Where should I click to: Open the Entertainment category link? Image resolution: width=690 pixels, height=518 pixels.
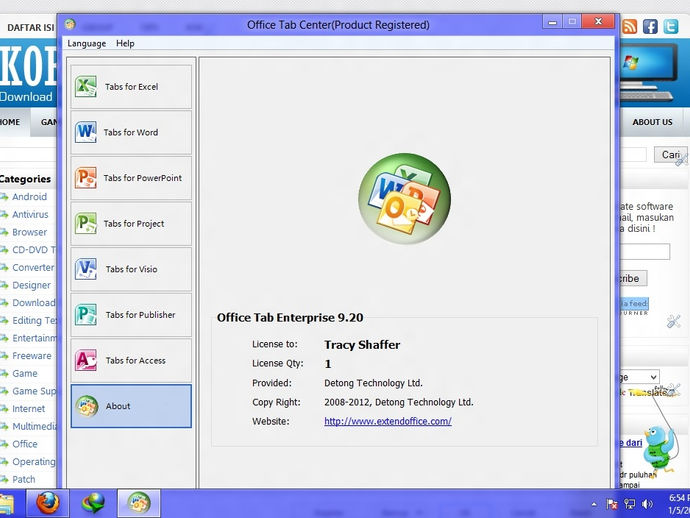34,338
